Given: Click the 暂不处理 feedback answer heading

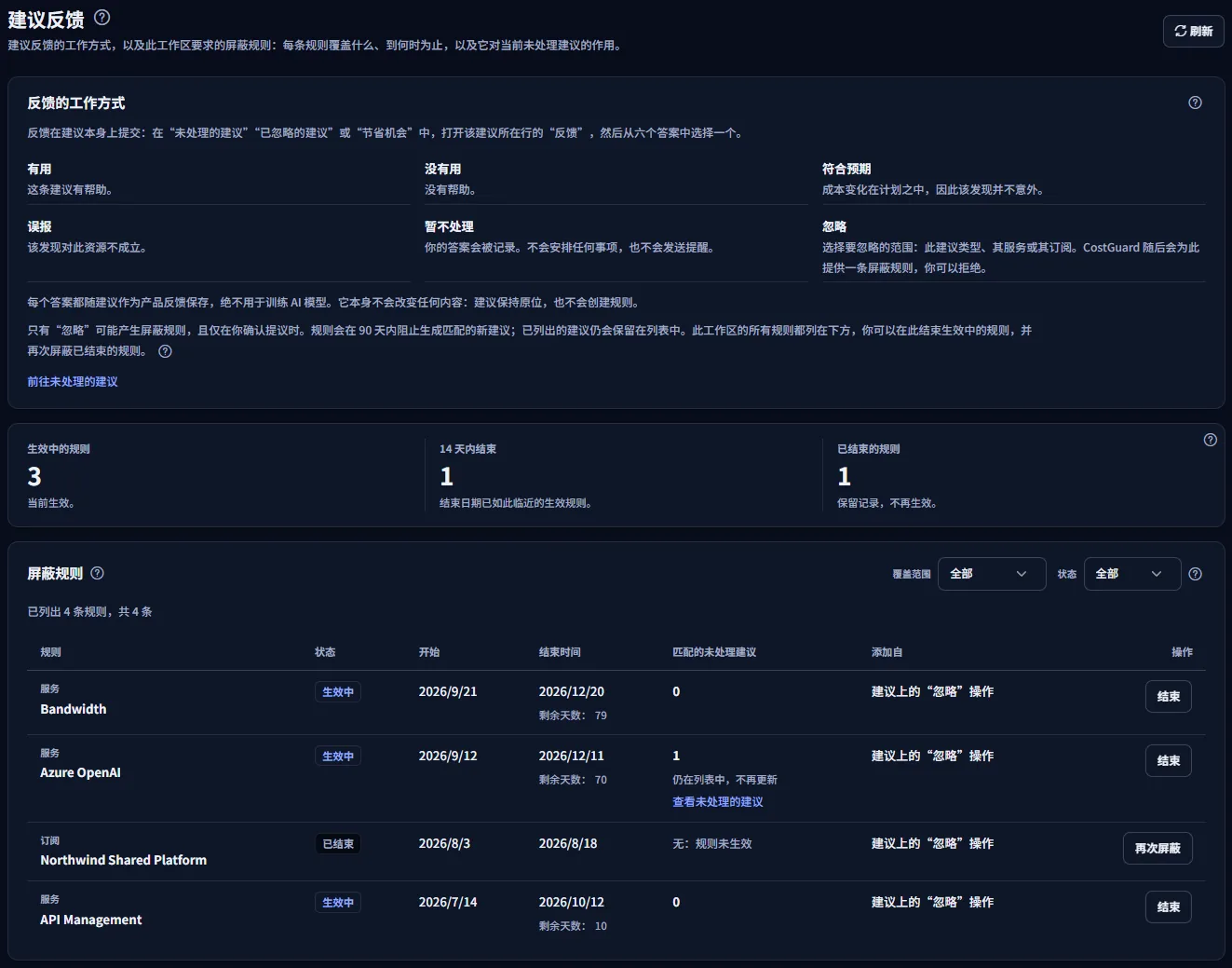Looking at the screenshot, I should (x=449, y=226).
